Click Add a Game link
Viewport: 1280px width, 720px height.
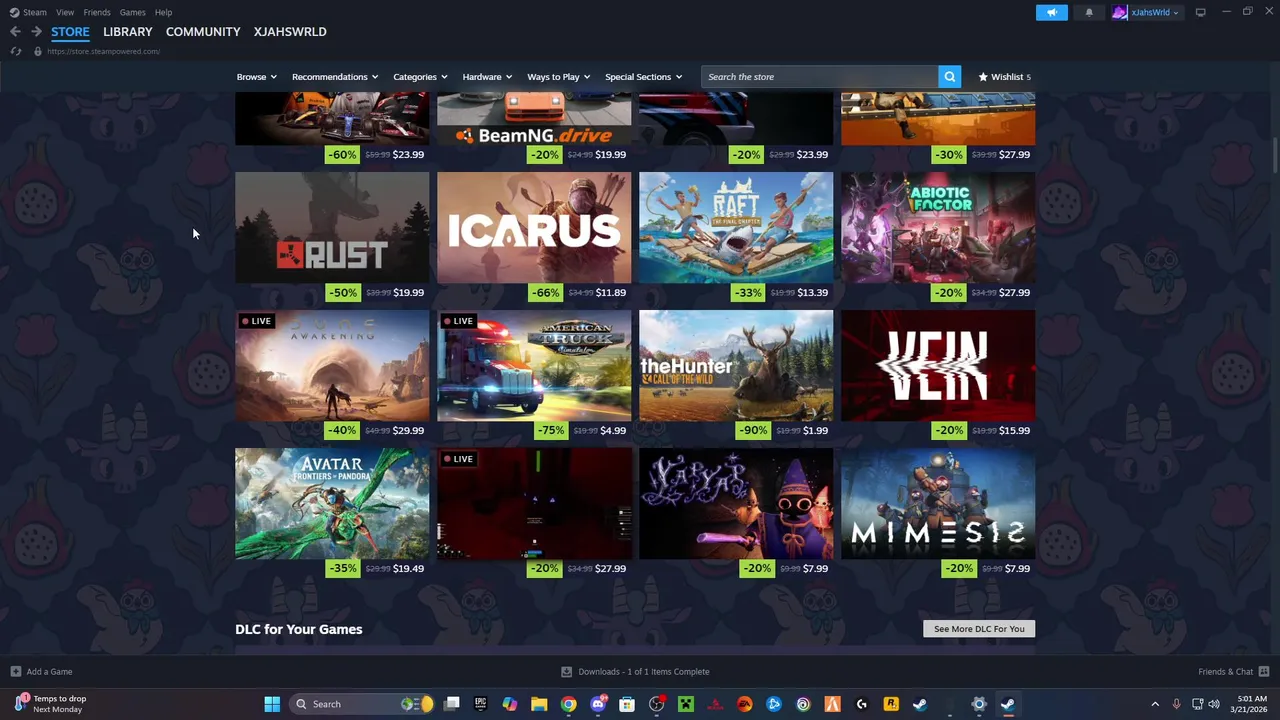(x=49, y=671)
